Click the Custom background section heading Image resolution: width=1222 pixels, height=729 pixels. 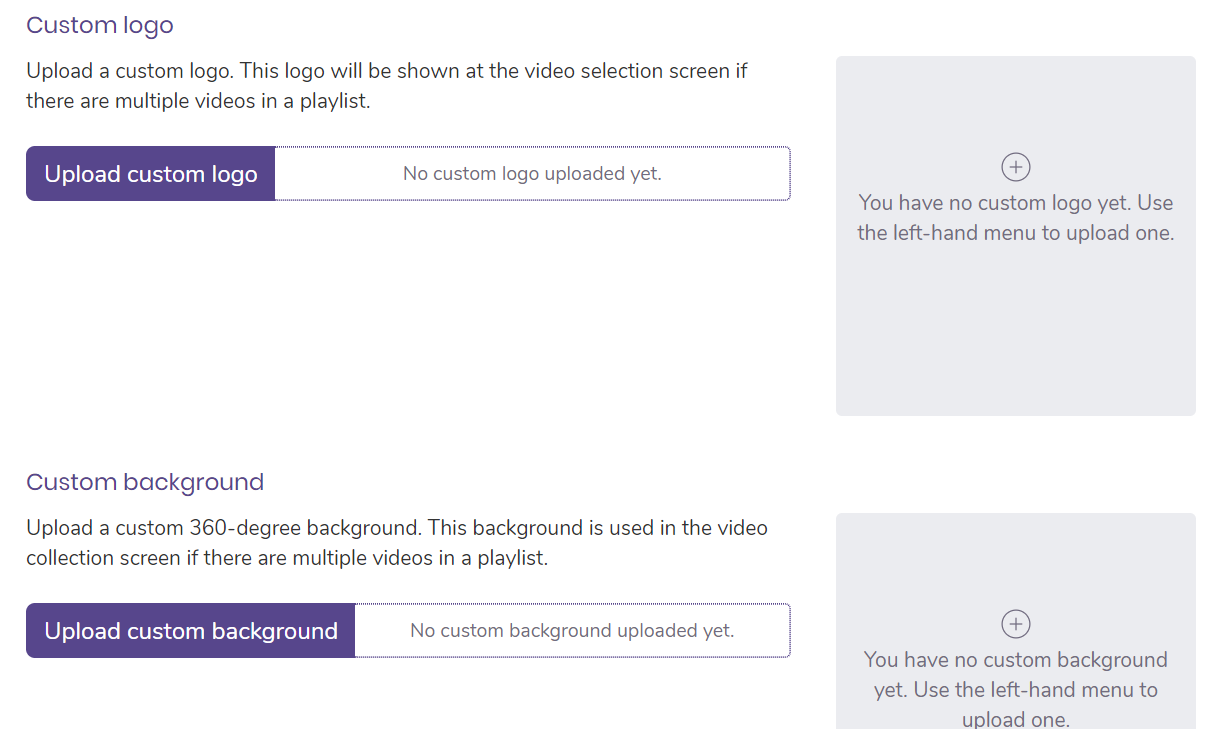pos(144,482)
